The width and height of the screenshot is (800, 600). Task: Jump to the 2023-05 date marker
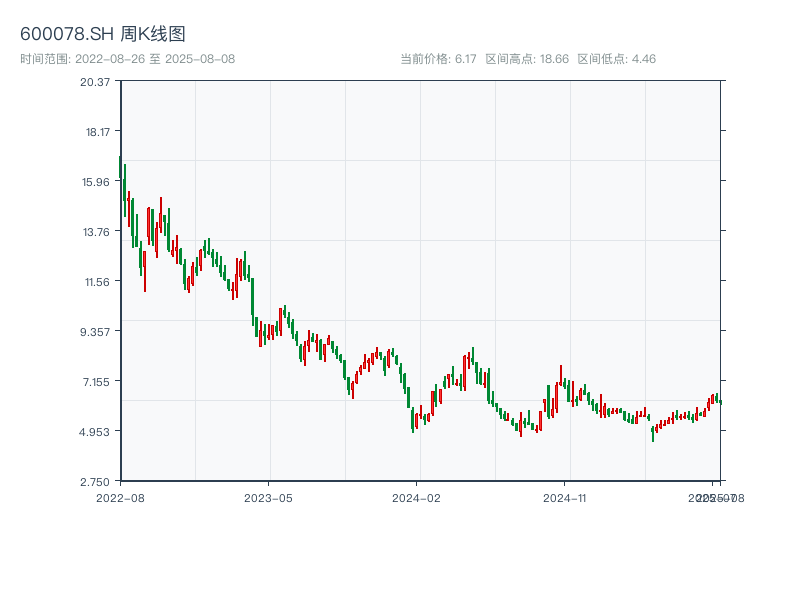[x=268, y=497]
